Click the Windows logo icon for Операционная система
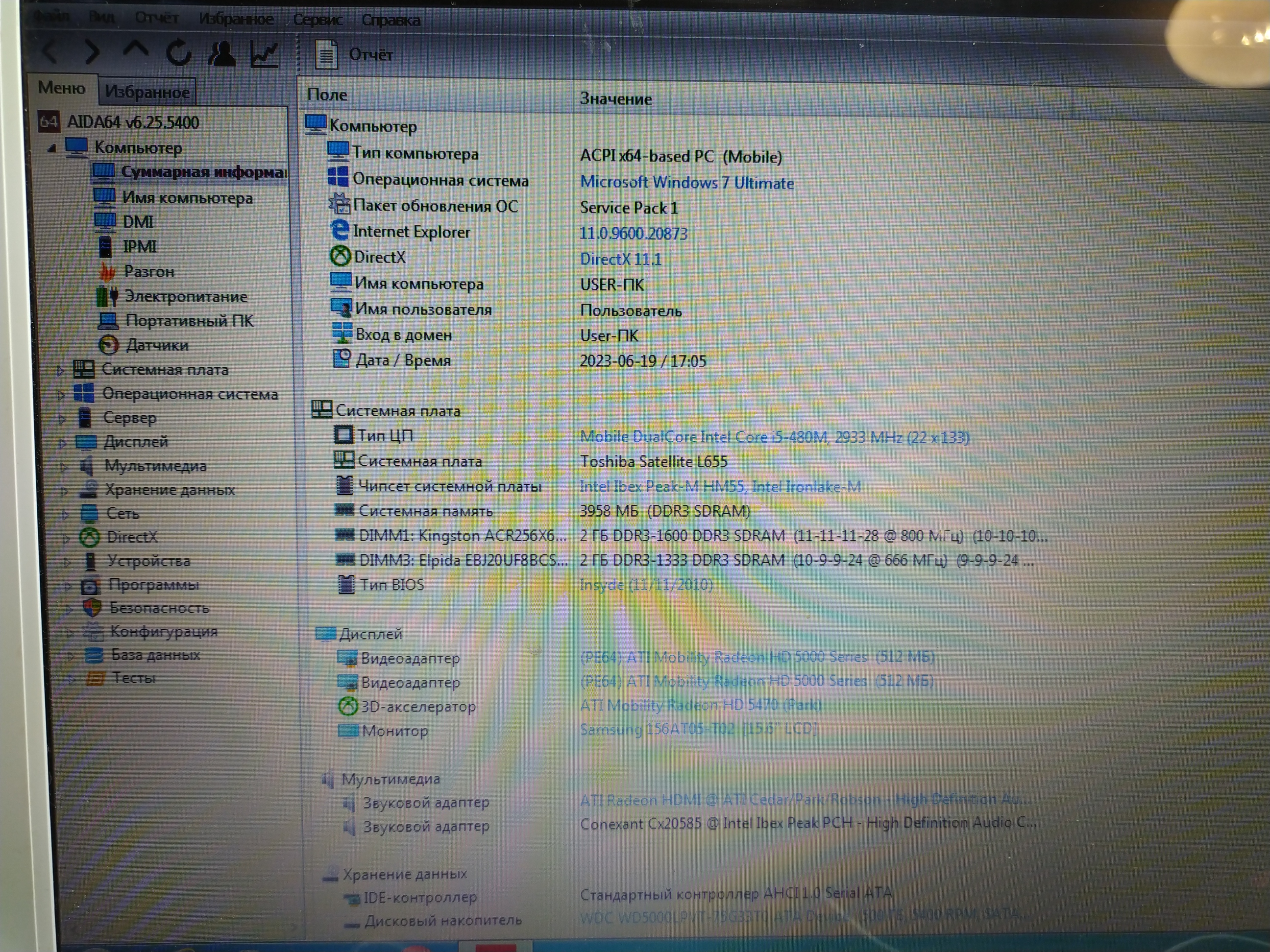The height and width of the screenshot is (952, 1270). (338, 177)
